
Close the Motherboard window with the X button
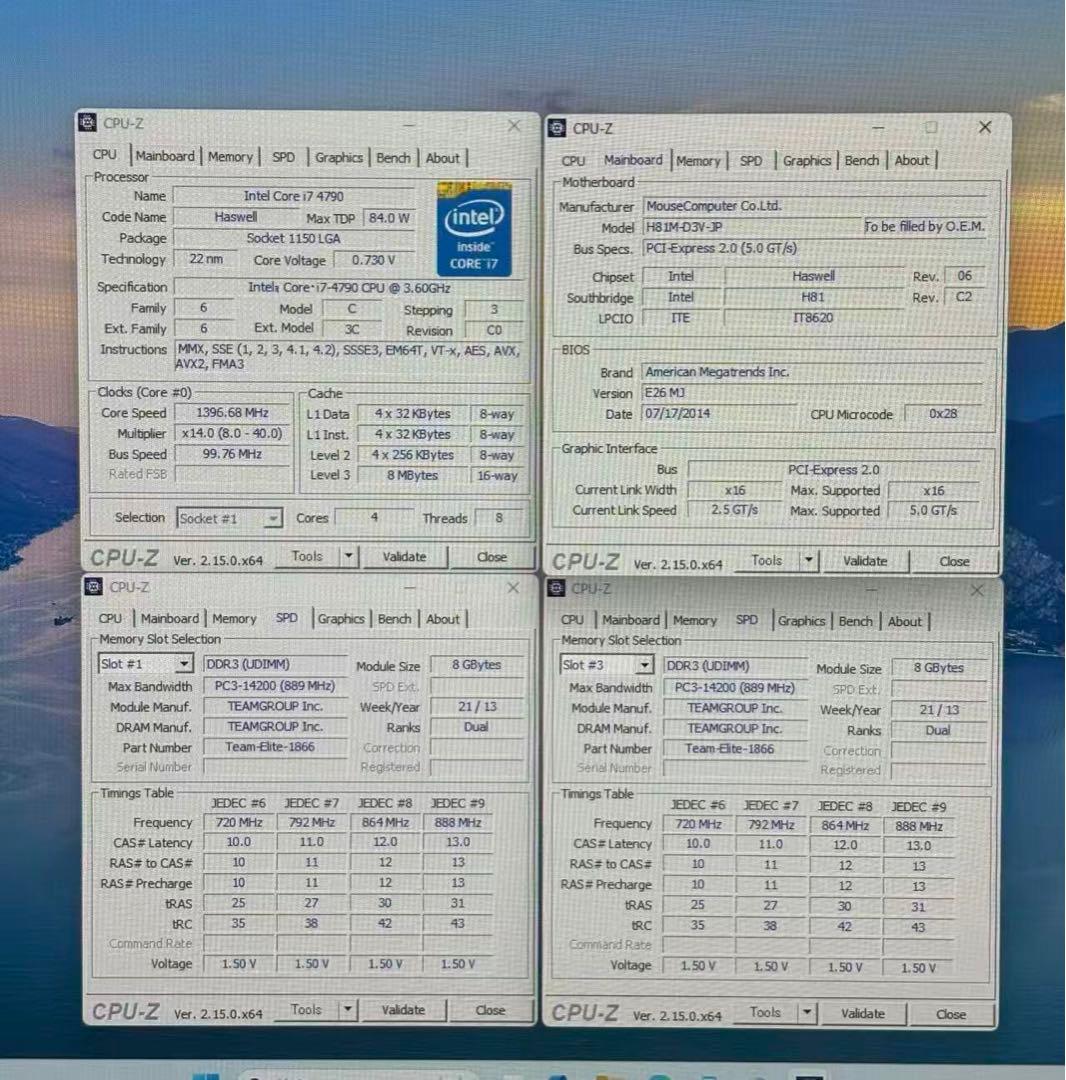(985, 127)
